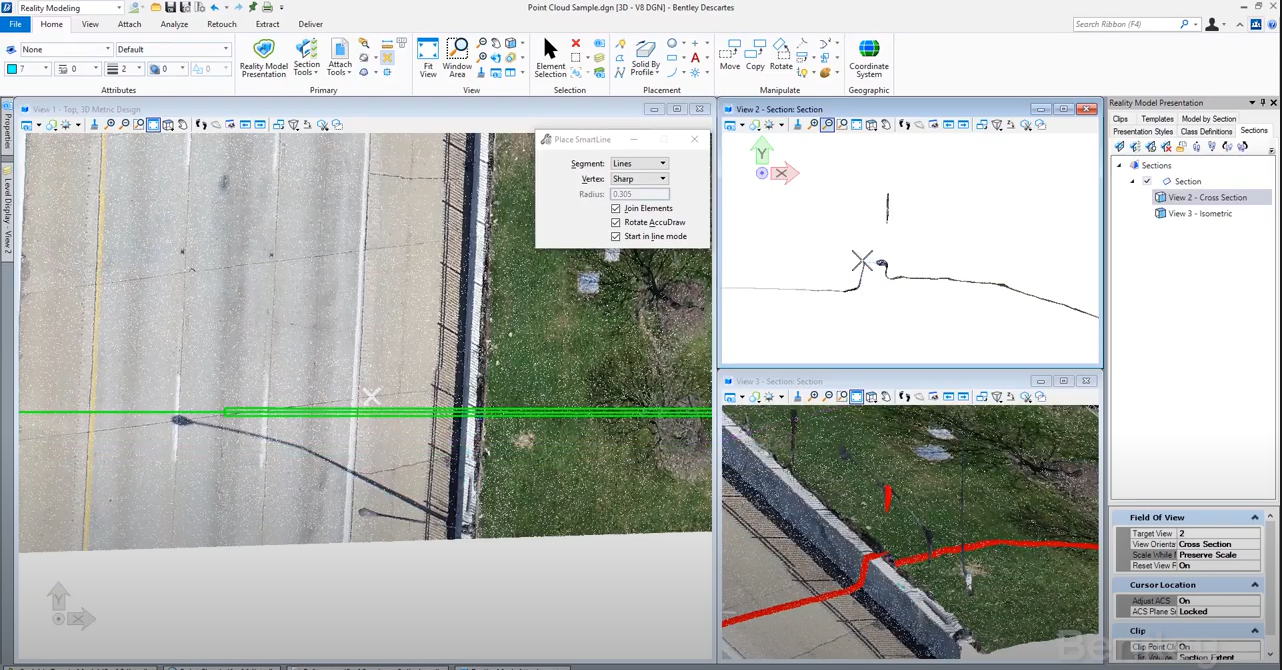The image size is (1282, 670).
Task: Open Templates tab in presentation panel
Action: coord(1157,119)
